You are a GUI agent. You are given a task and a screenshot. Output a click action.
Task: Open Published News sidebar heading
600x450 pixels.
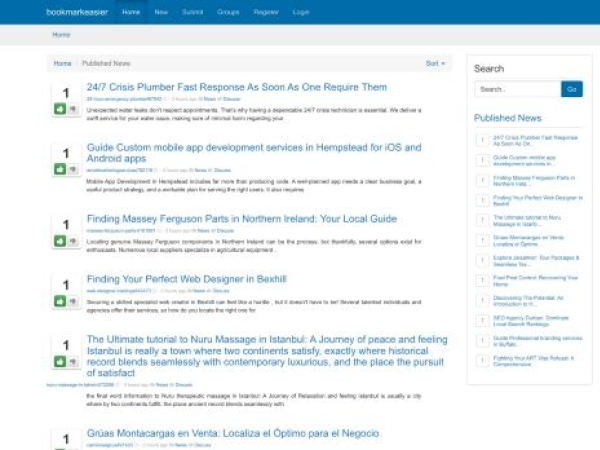(x=507, y=118)
